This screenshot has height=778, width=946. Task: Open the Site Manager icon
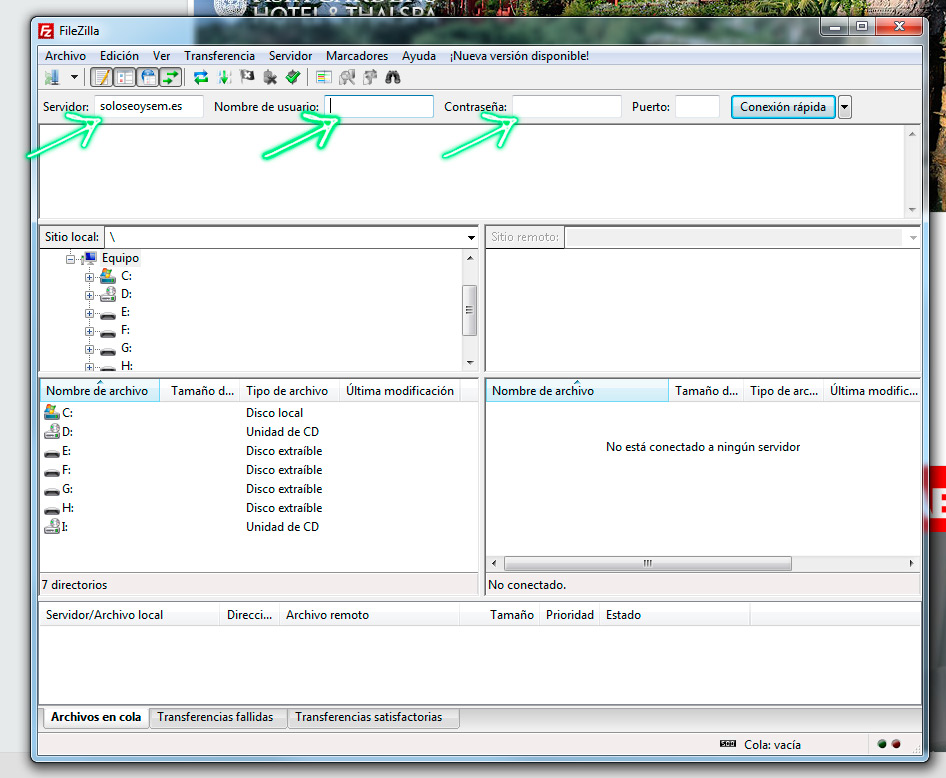pyautogui.click(x=52, y=77)
